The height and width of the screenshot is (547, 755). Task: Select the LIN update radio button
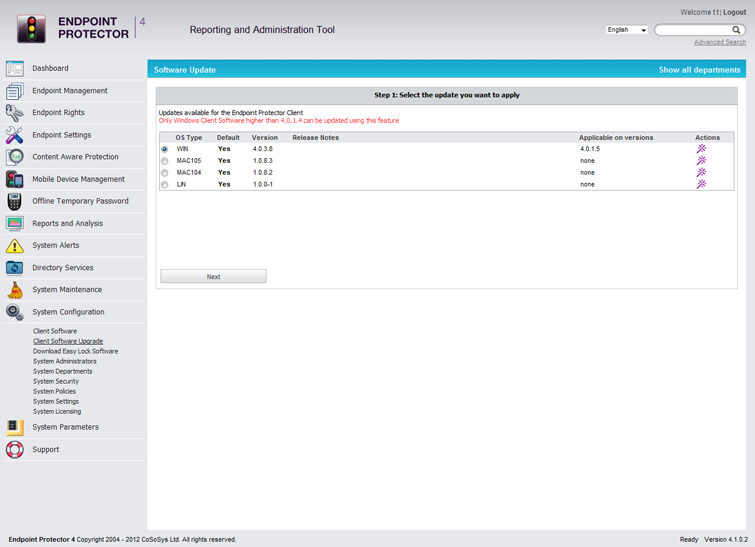click(x=165, y=184)
